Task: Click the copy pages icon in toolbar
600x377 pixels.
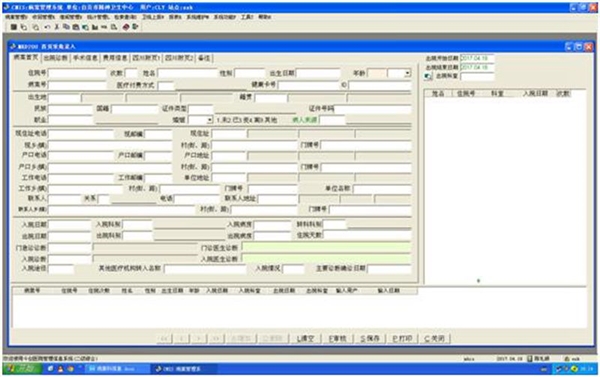Action: 66,27
